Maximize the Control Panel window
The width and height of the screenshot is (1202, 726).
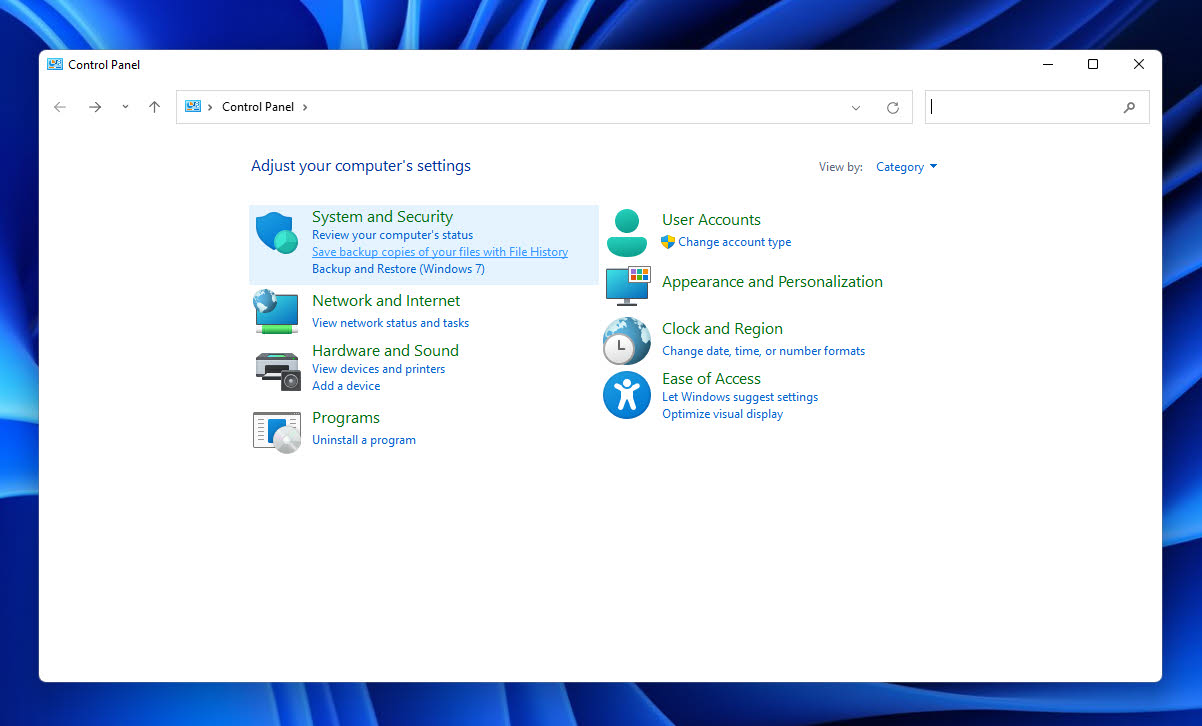pos(1093,64)
